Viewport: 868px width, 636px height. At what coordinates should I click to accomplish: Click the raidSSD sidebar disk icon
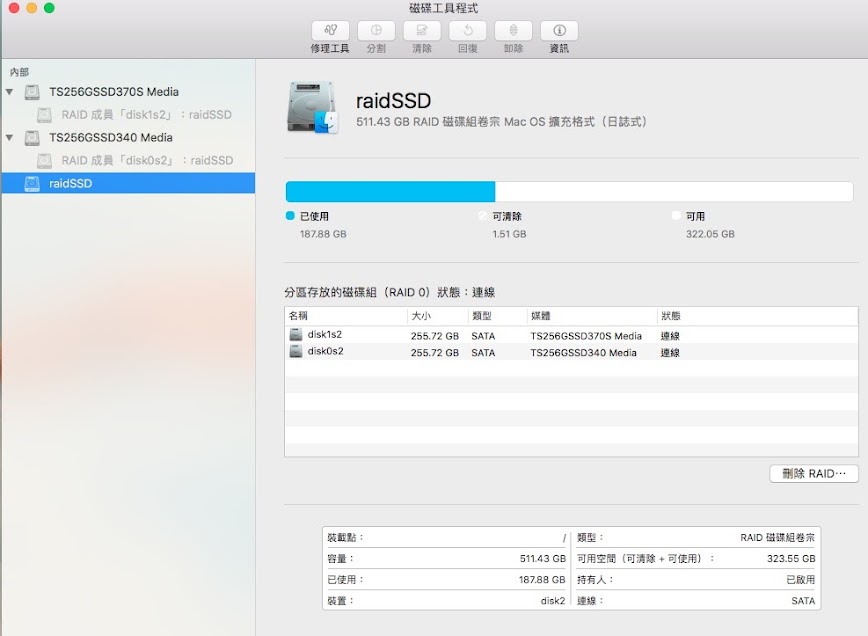click(32, 183)
